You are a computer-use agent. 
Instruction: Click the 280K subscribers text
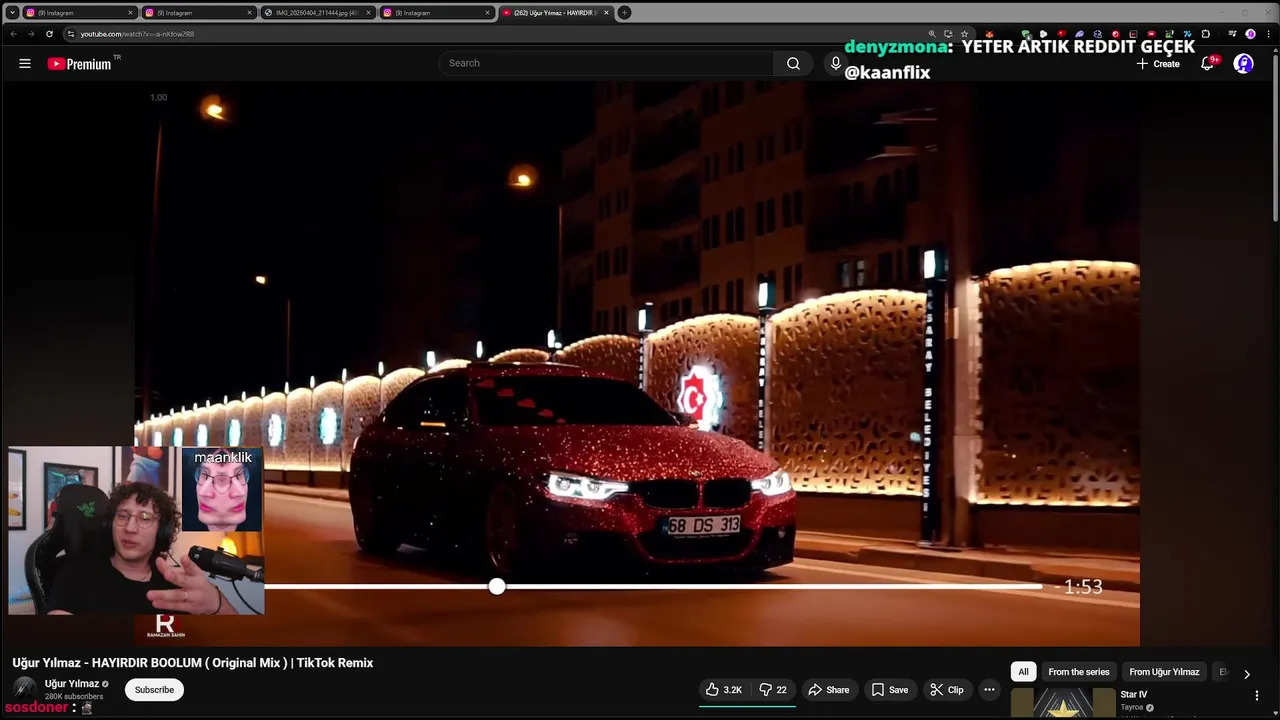point(74,696)
